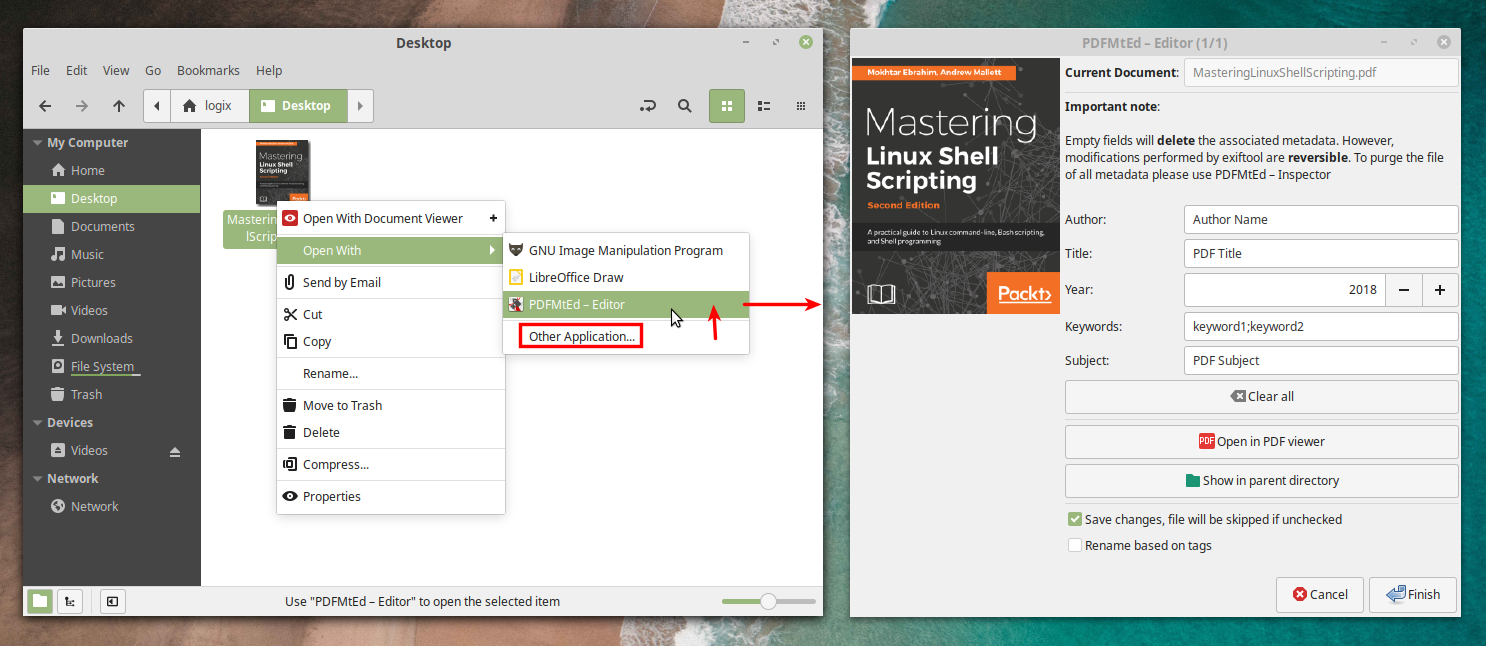Open the search icon in the toolbar

tap(685, 105)
